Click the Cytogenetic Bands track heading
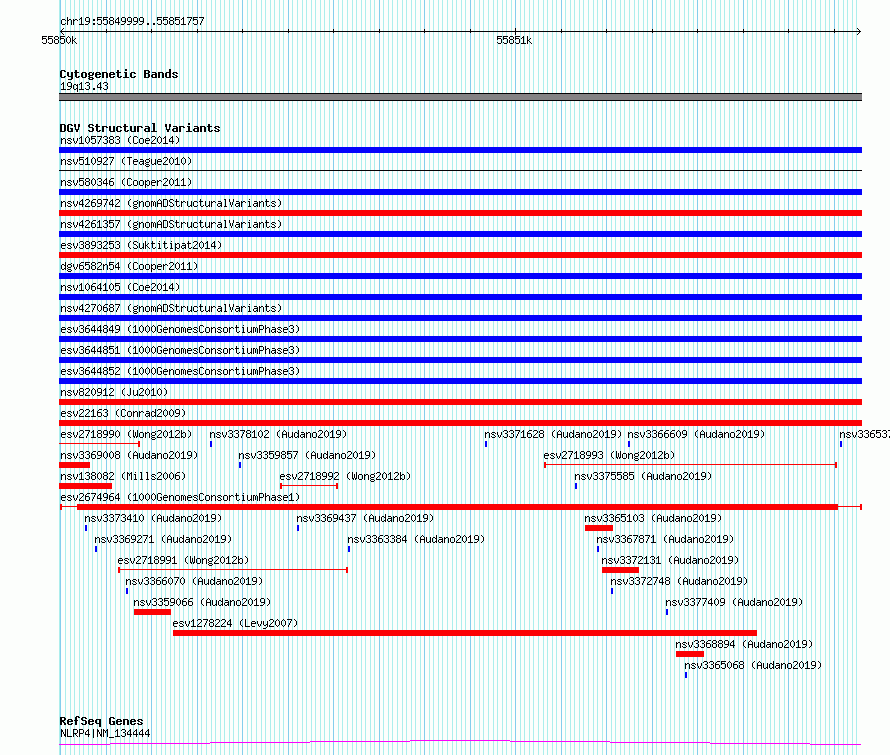This screenshot has width=890, height=755. click(x=118, y=74)
